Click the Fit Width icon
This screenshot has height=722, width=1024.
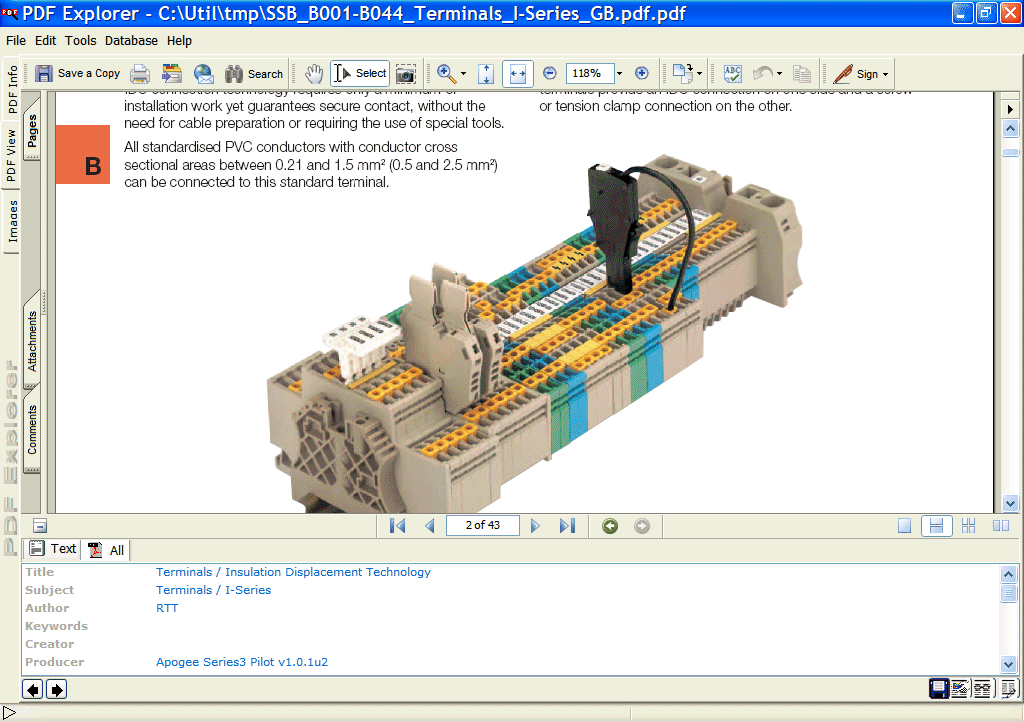pos(517,74)
